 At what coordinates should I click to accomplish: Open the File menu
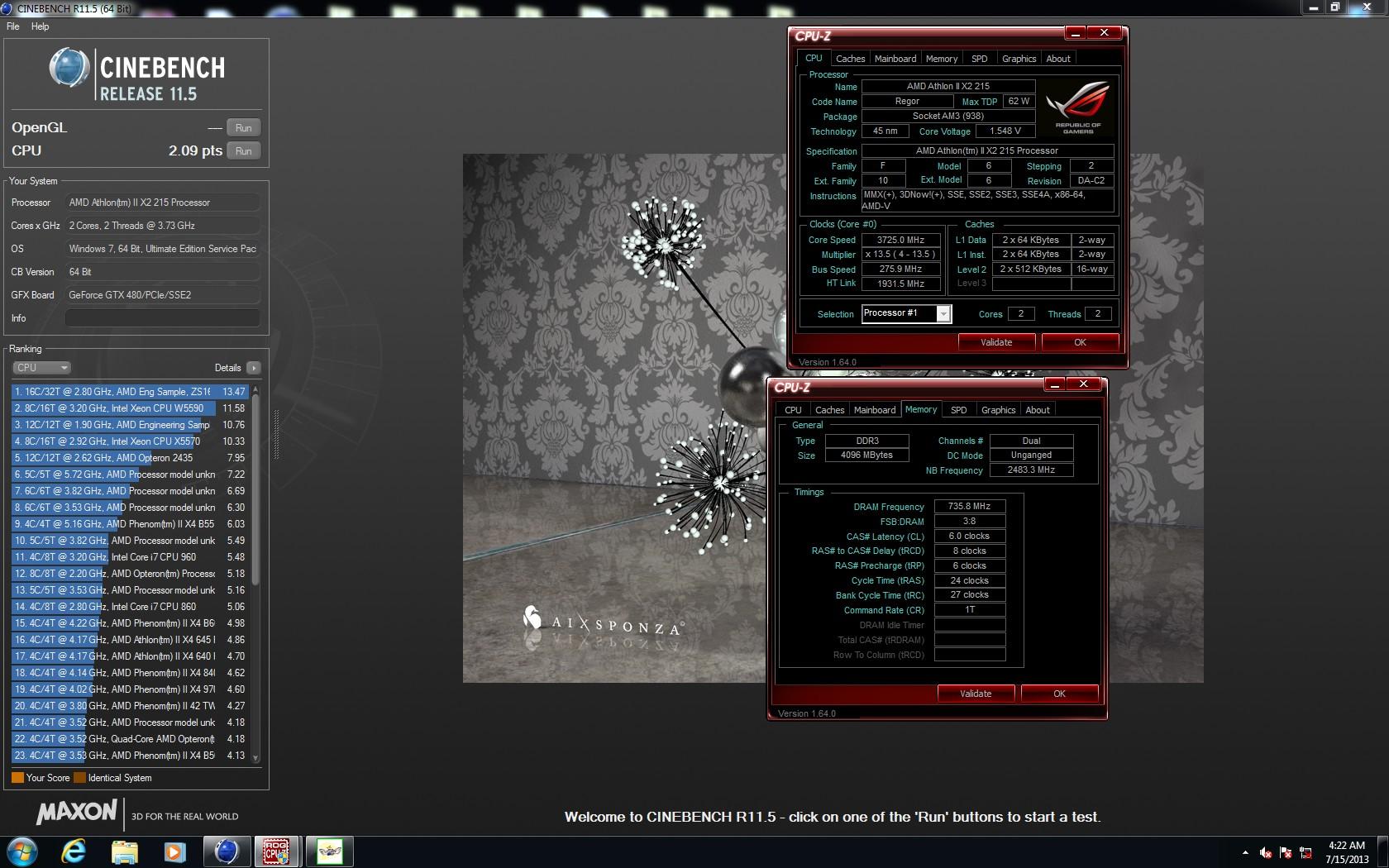[13, 26]
